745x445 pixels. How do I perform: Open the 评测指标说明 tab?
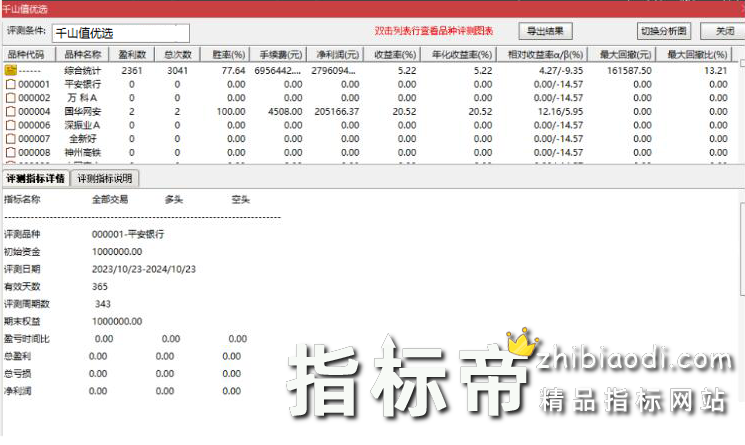tap(105, 179)
